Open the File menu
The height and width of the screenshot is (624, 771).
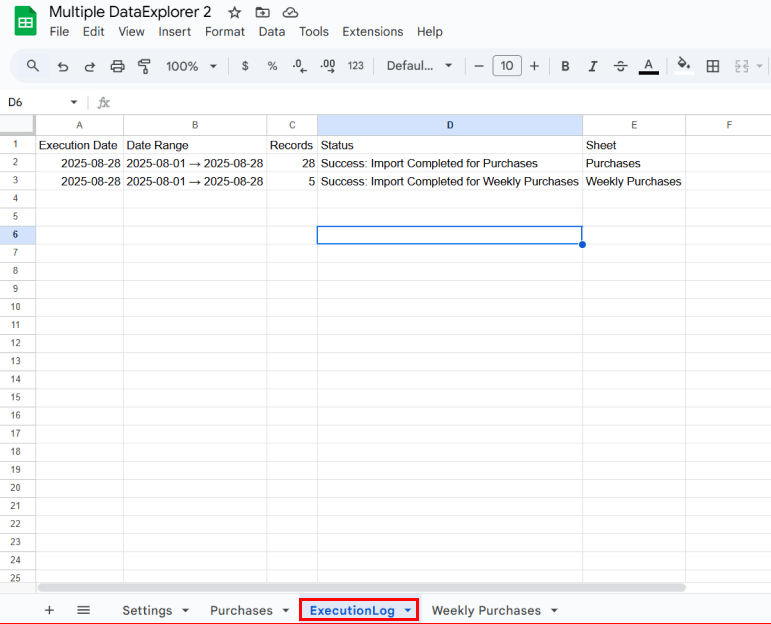(59, 31)
